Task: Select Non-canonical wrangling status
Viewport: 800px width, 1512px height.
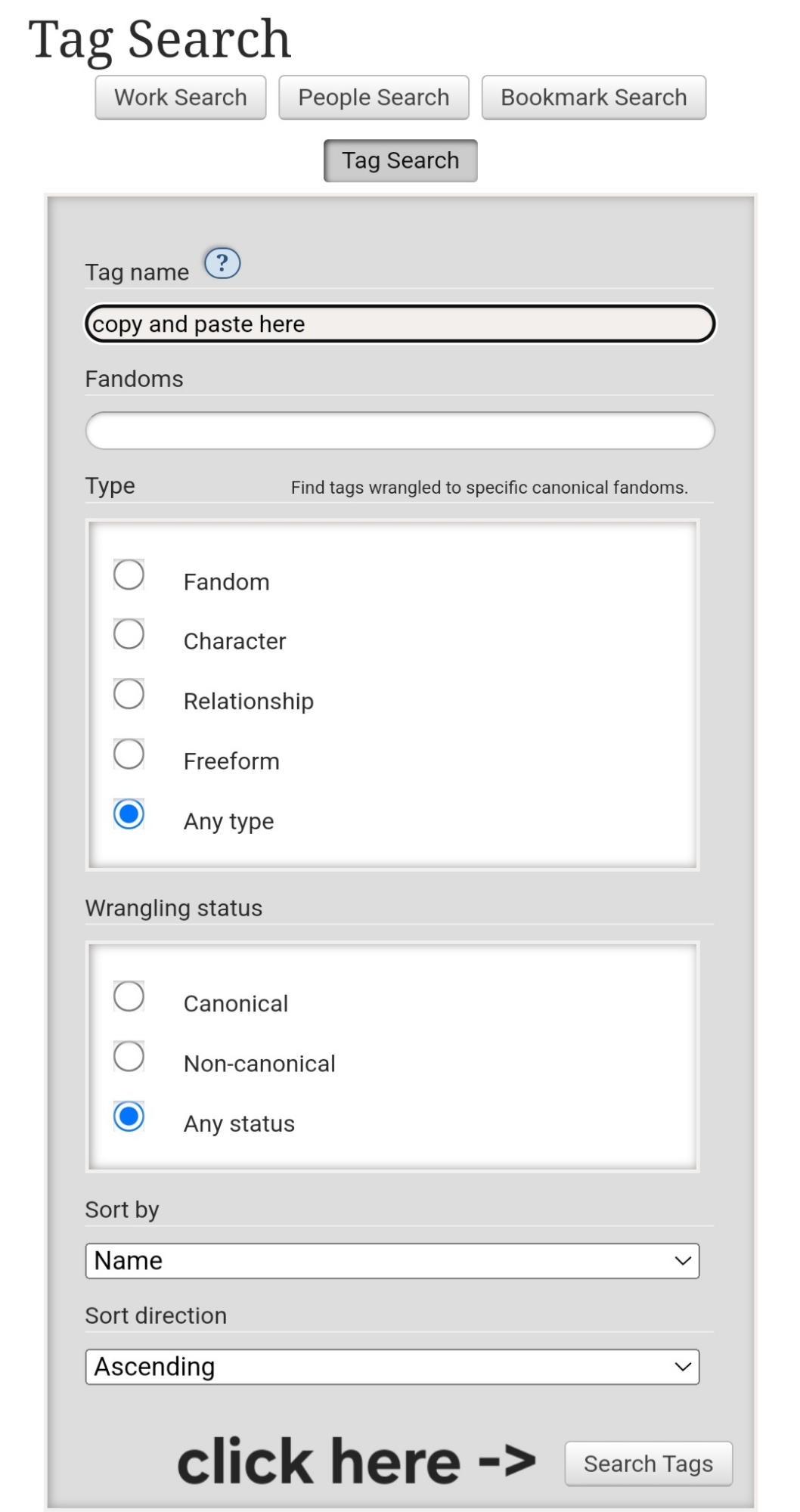Action: point(129,1056)
